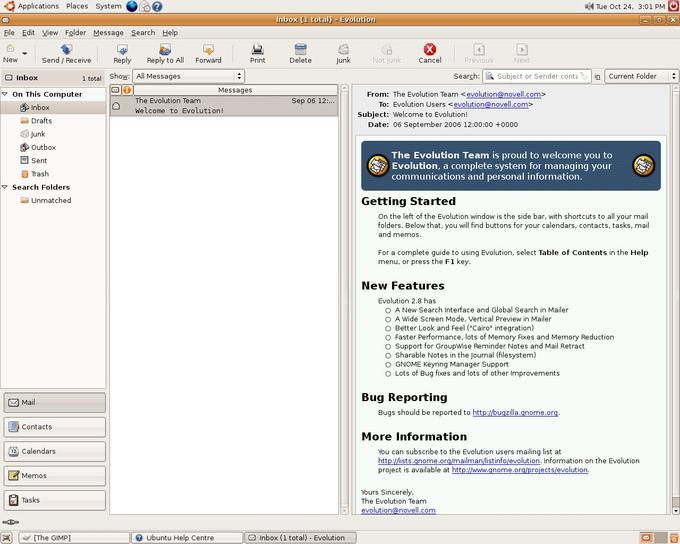Open the New button dropdown arrow
The width and height of the screenshot is (680, 544).
pos(25,53)
